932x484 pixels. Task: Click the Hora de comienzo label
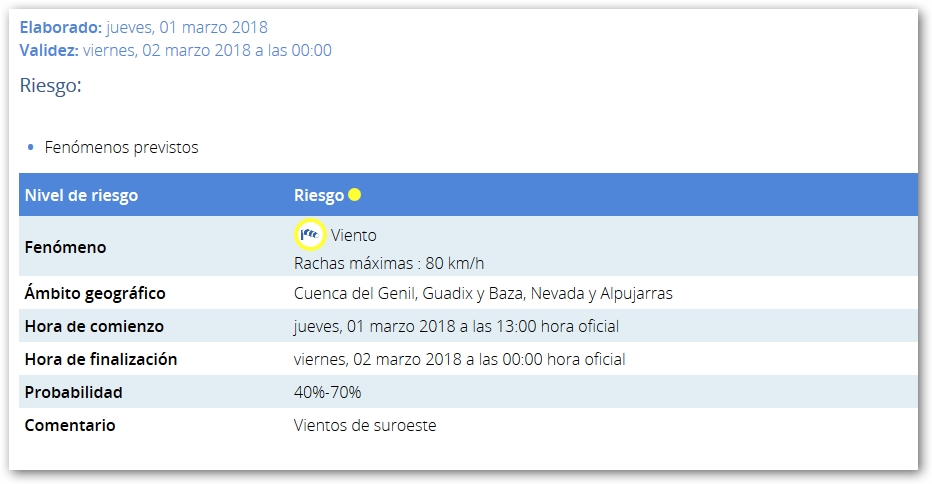tap(94, 327)
